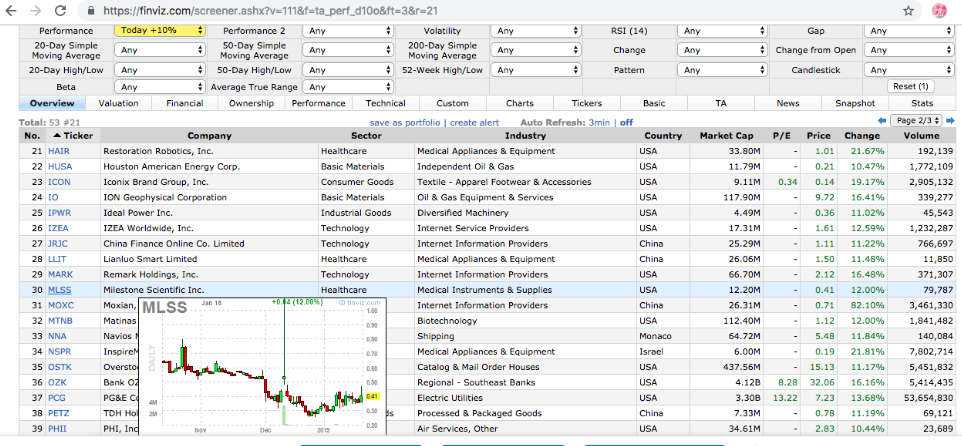Open the RSI (14) filter dropdown
Viewport: 962px width, 446px height.
(722, 31)
